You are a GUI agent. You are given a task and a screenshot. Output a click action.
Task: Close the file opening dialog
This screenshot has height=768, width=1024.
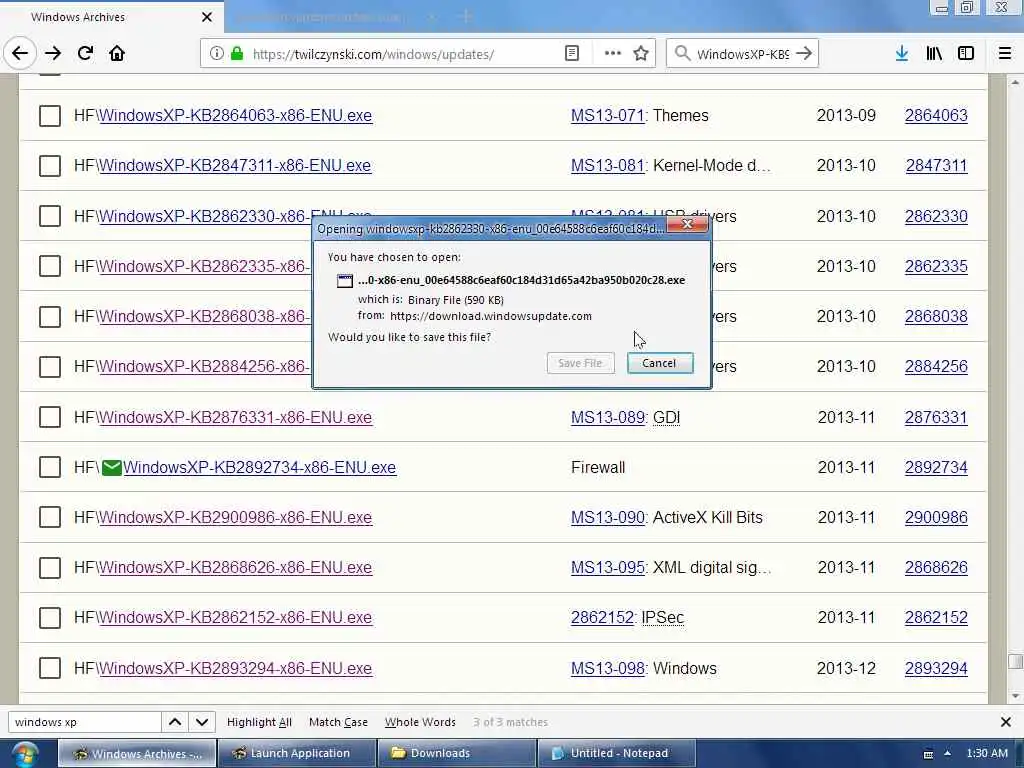tap(687, 224)
